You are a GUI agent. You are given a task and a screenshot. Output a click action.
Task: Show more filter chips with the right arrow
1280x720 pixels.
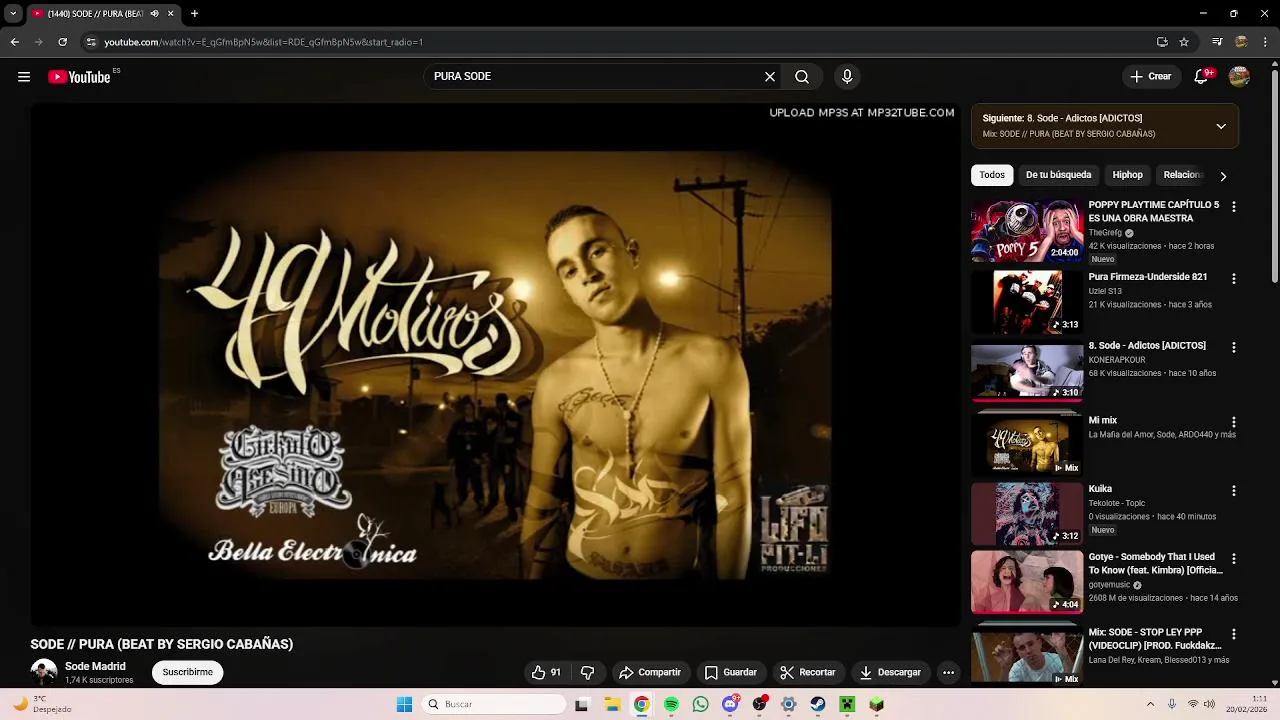point(1222,176)
